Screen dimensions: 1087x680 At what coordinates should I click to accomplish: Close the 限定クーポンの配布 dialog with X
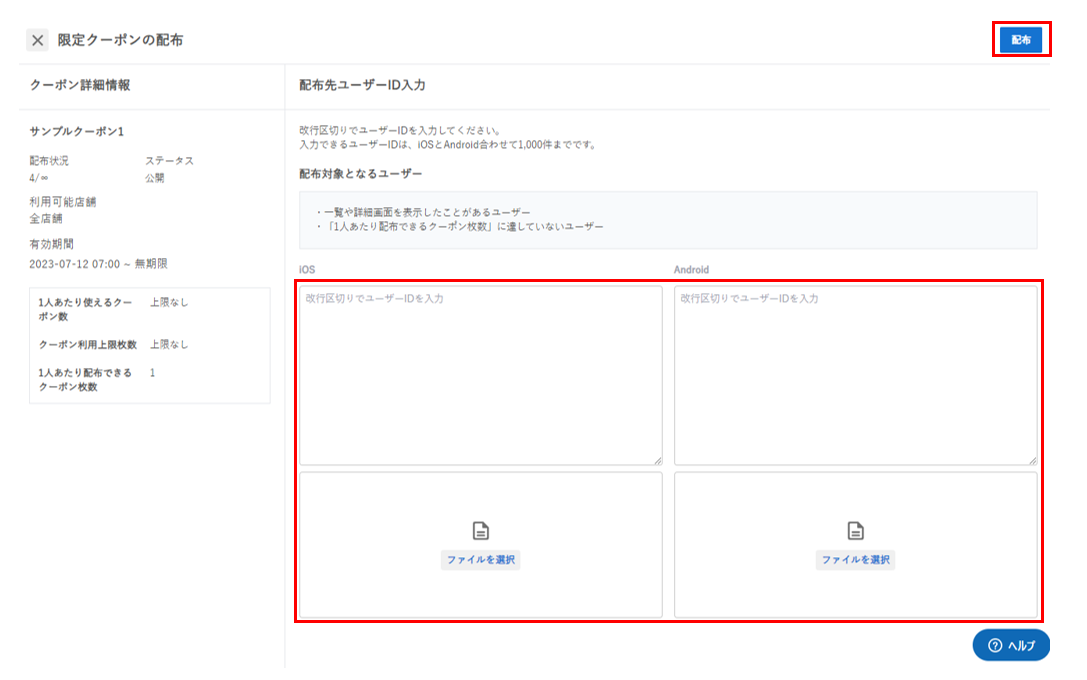37,40
